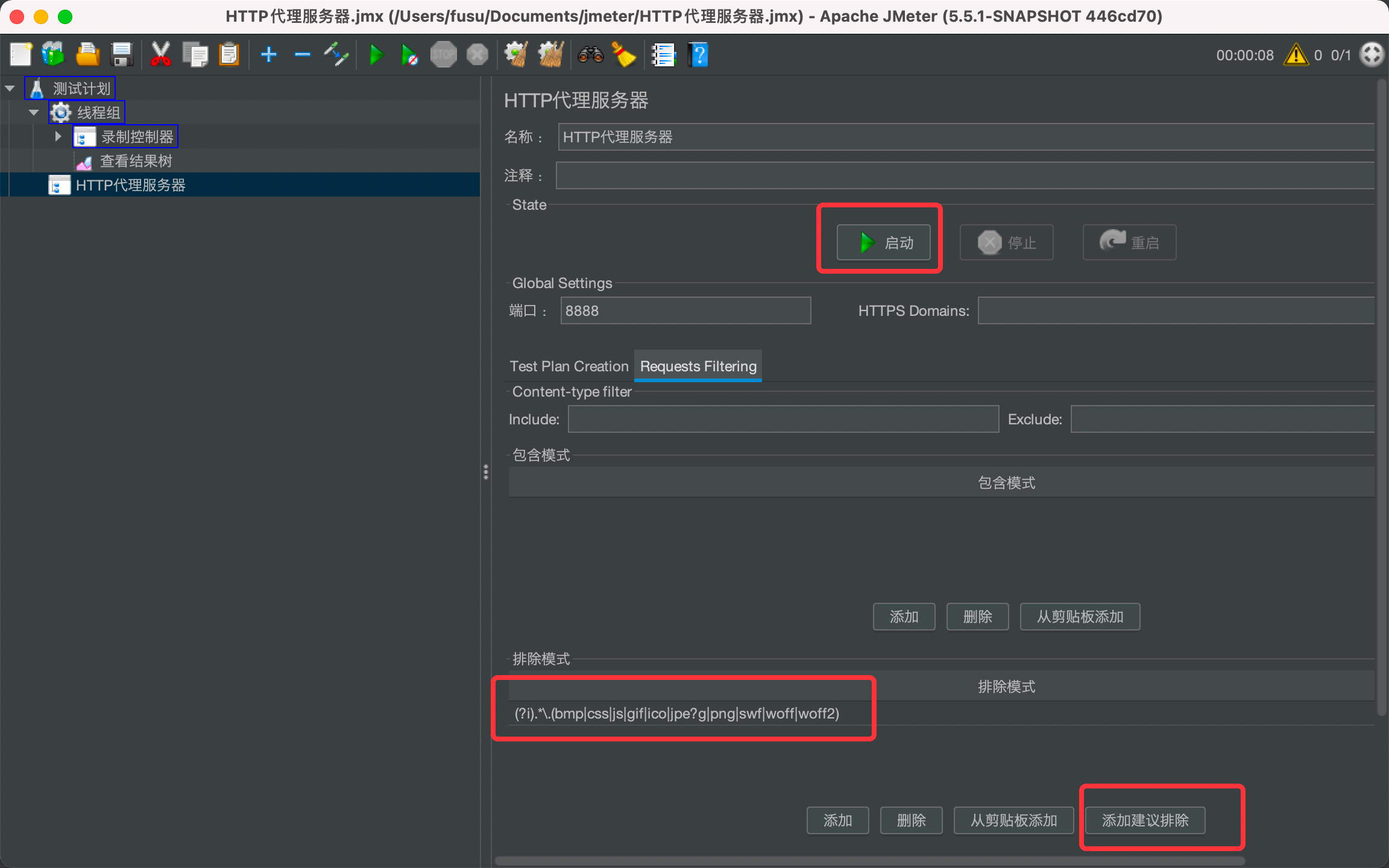Collapse the 线程组 tree node
1389x868 pixels.
[34, 113]
